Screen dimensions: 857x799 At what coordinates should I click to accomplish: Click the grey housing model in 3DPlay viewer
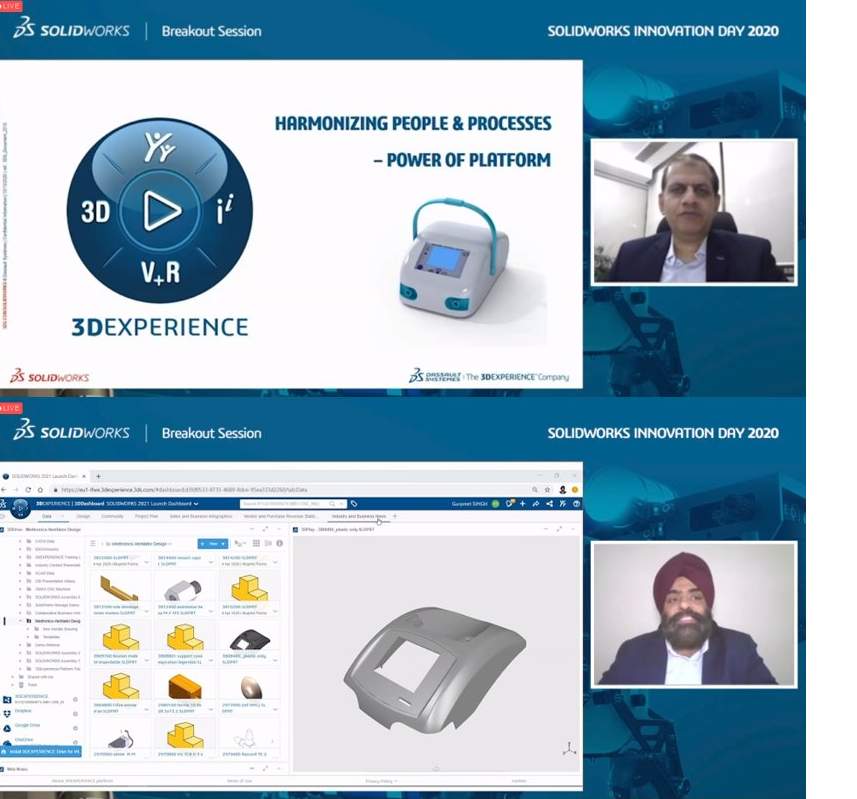pyautogui.click(x=435, y=668)
